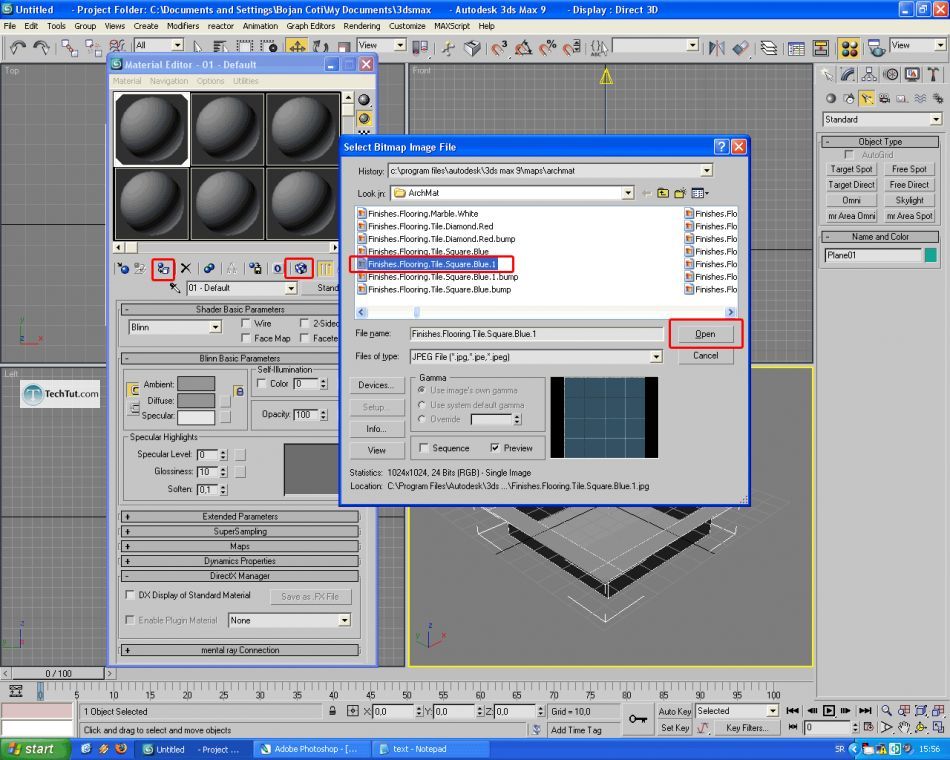Select the Cameras category icon
Viewport: 950px width, 760px height.
885,98
